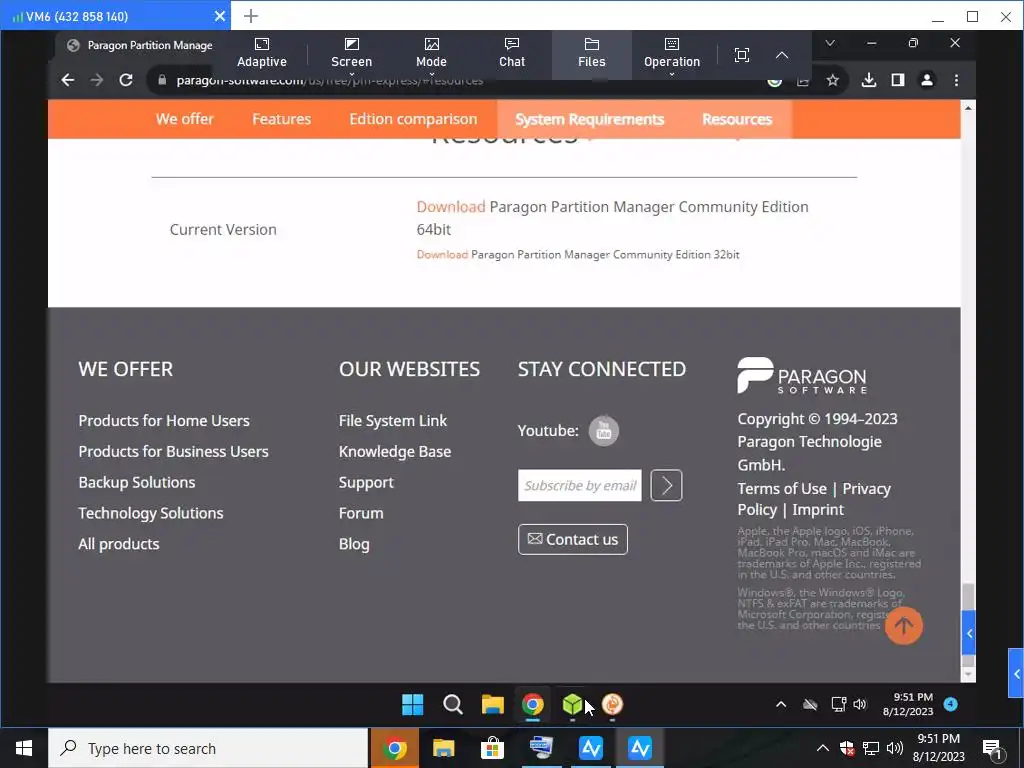This screenshot has height=768, width=1024.
Task: Open remote taskbar Chrome icon
Action: (532, 705)
